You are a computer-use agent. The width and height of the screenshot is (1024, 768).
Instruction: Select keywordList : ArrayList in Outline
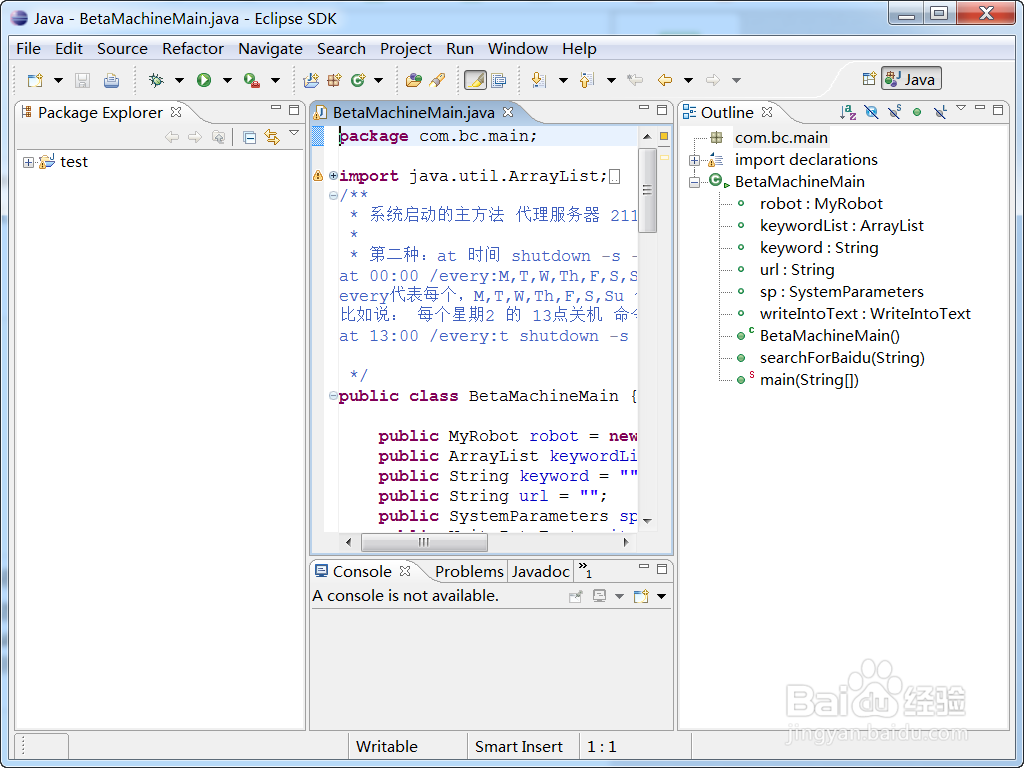(842, 226)
